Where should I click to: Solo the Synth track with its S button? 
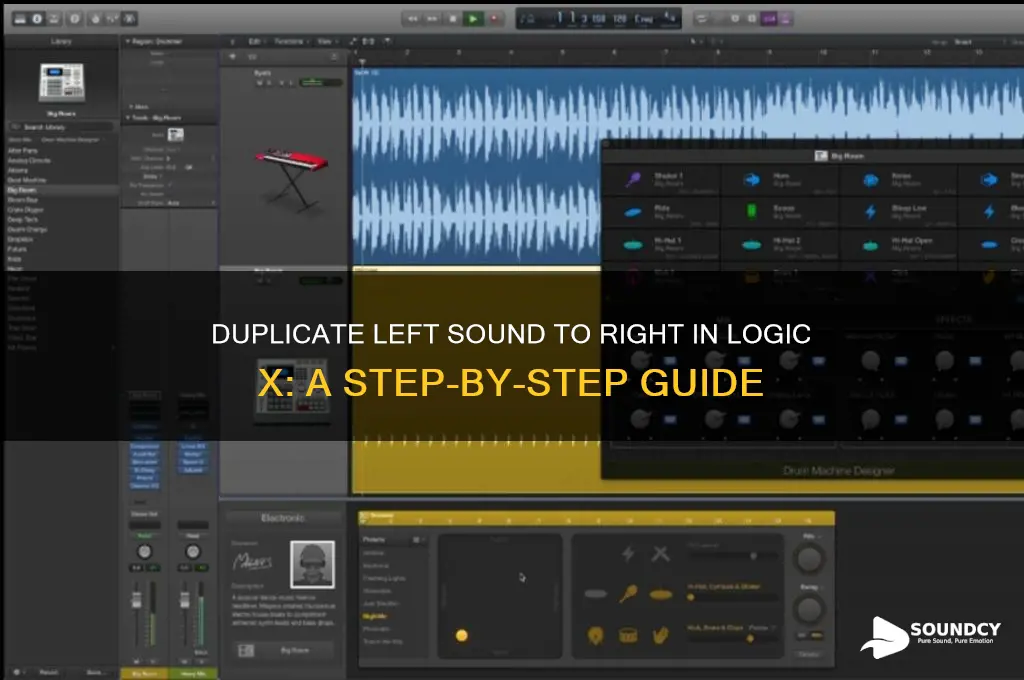tap(270, 83)
